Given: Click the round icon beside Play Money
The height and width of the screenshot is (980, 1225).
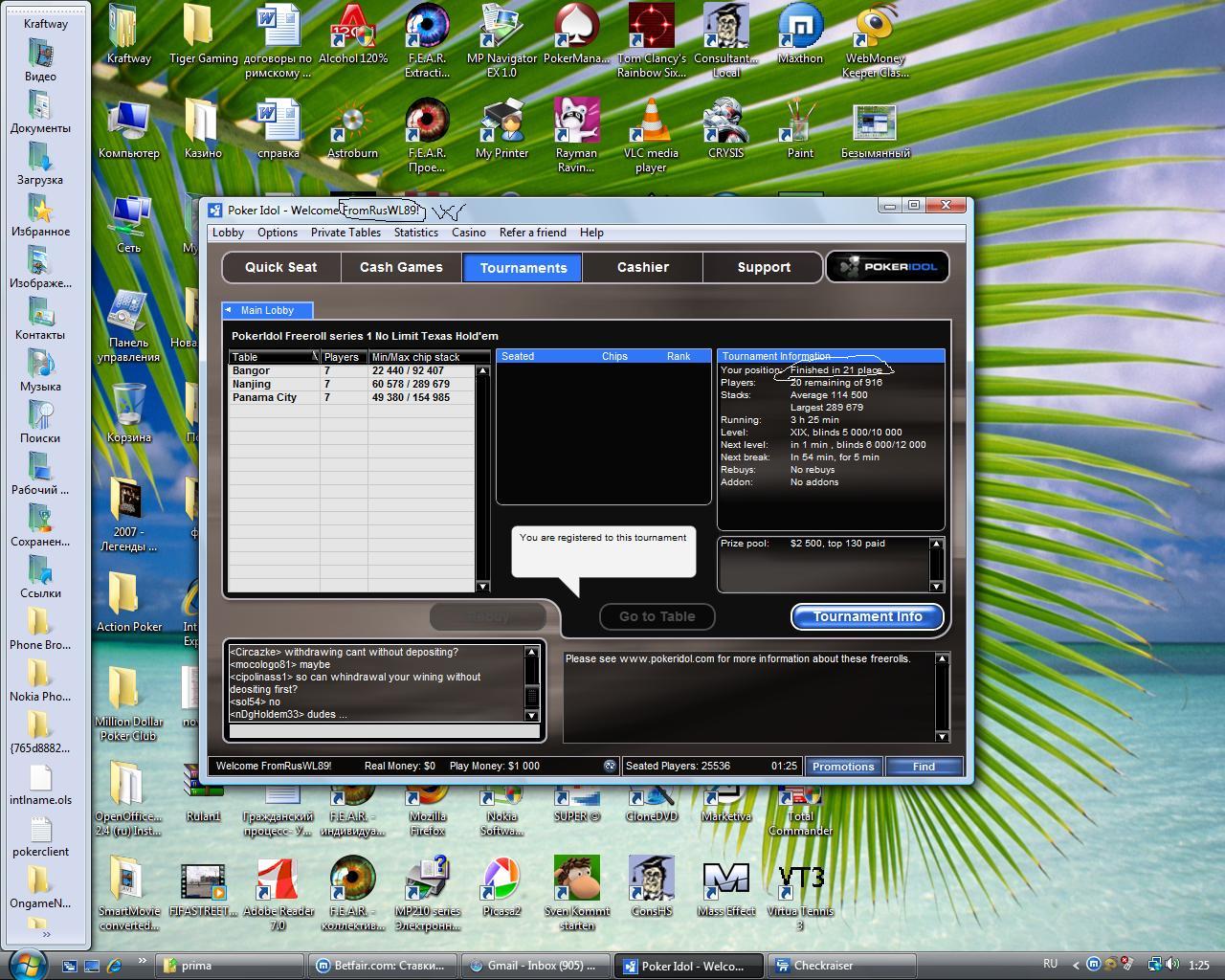Looking at the screenshot, I should pyautogui.click(x=610, y=766).
